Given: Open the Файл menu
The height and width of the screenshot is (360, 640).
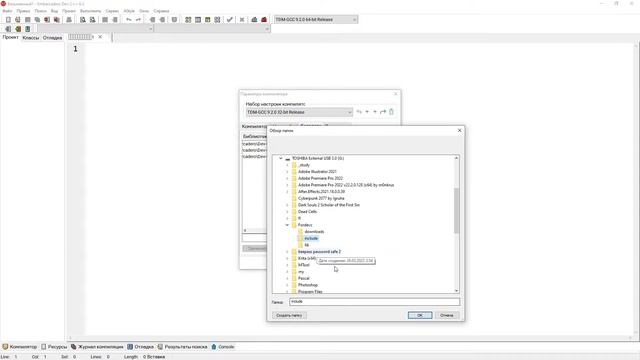Looking at the screenshot, I should (x=7, y=11).
